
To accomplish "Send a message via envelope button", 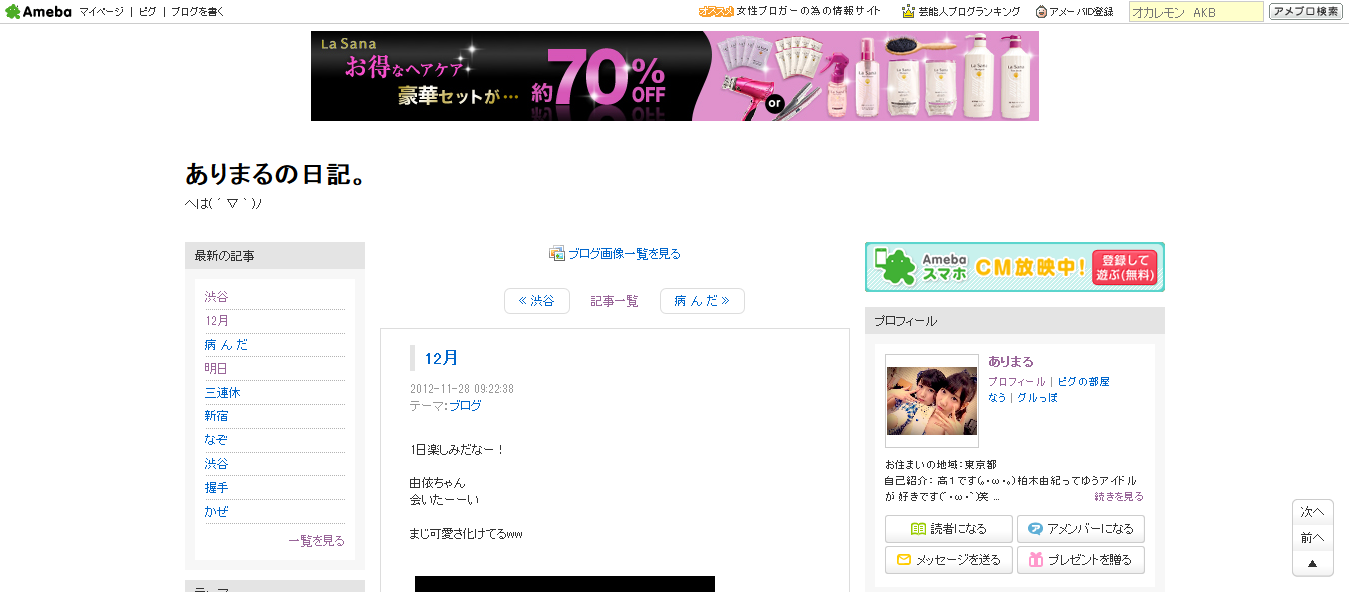I will 949,560.
